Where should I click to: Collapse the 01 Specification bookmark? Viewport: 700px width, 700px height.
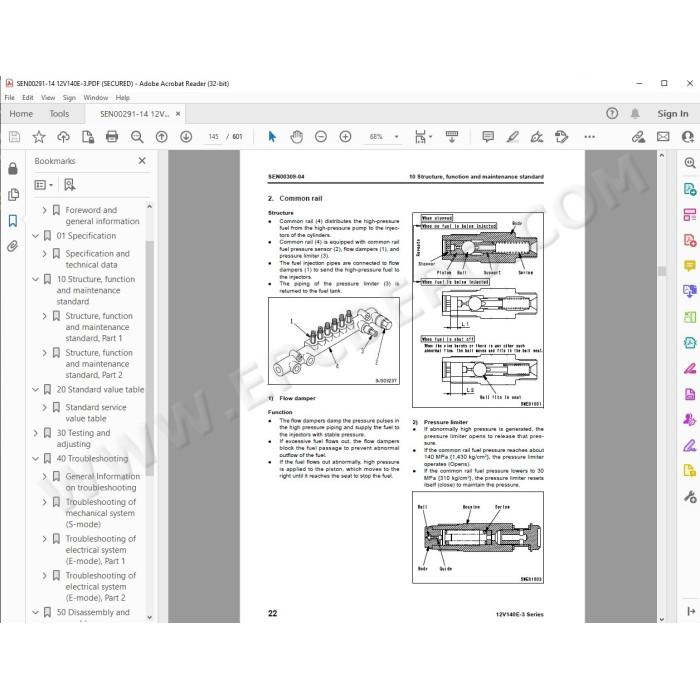pos(36,236)
